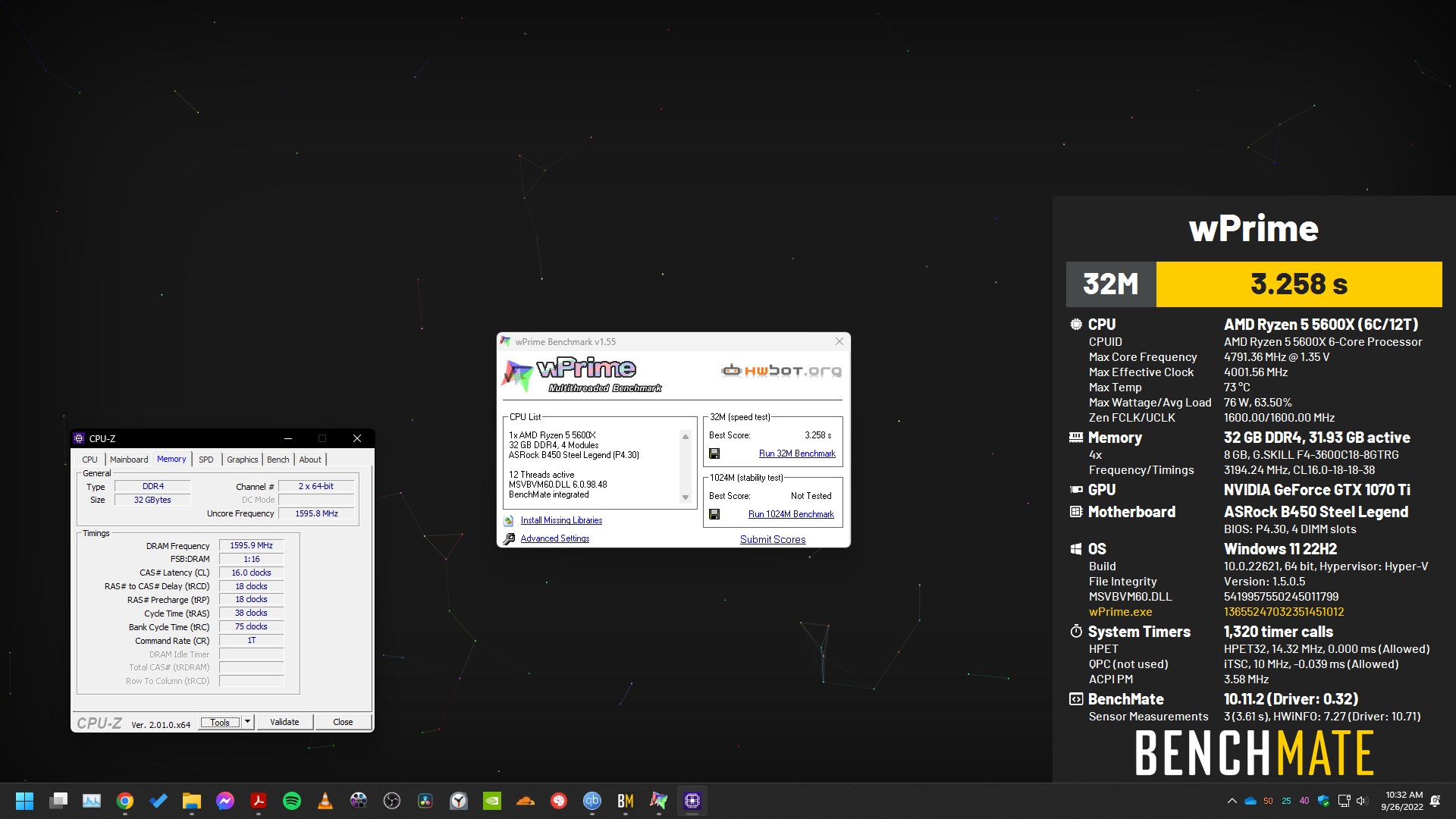Open DaVinci Resolve from the taskbar
Image resolution: width=1456 pixels, height=819 pixels.
pyautogui.click(x=425, y=801)
